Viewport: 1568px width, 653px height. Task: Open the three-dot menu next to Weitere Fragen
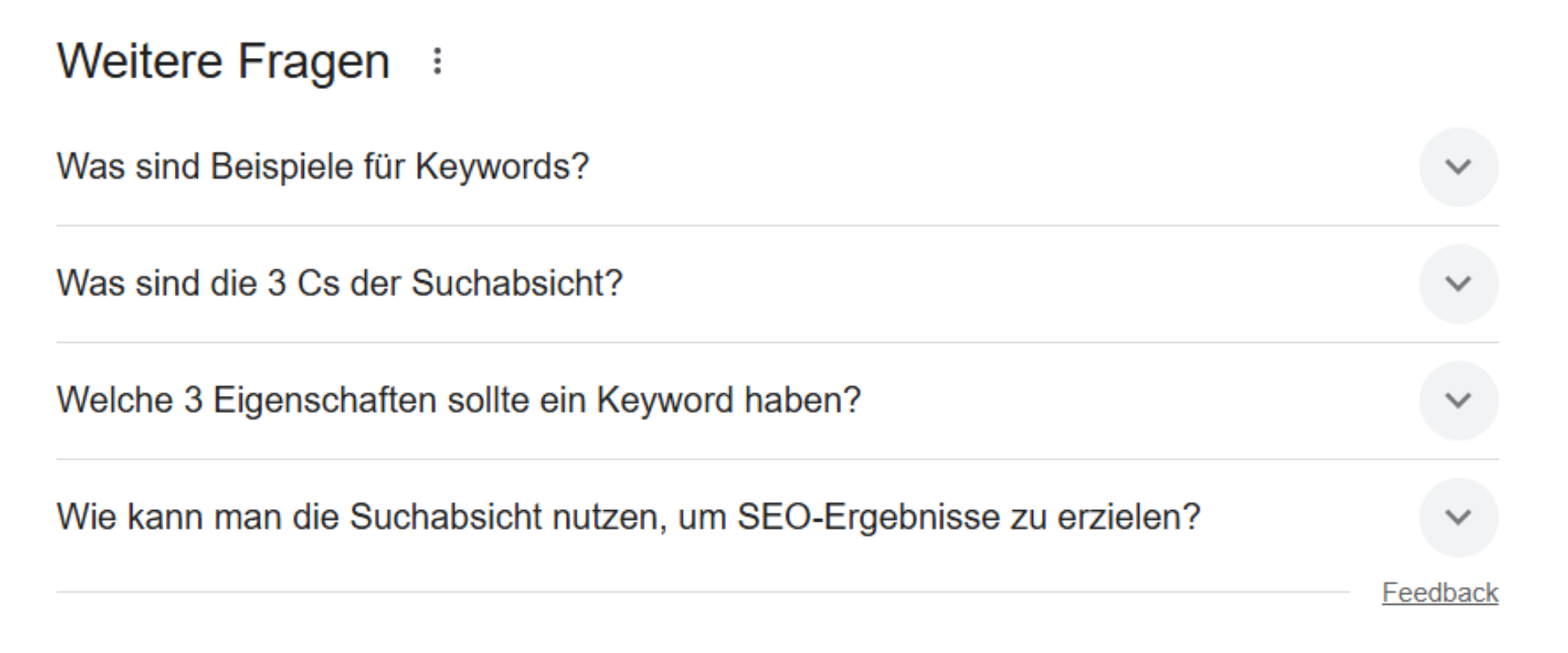(437, 62)
